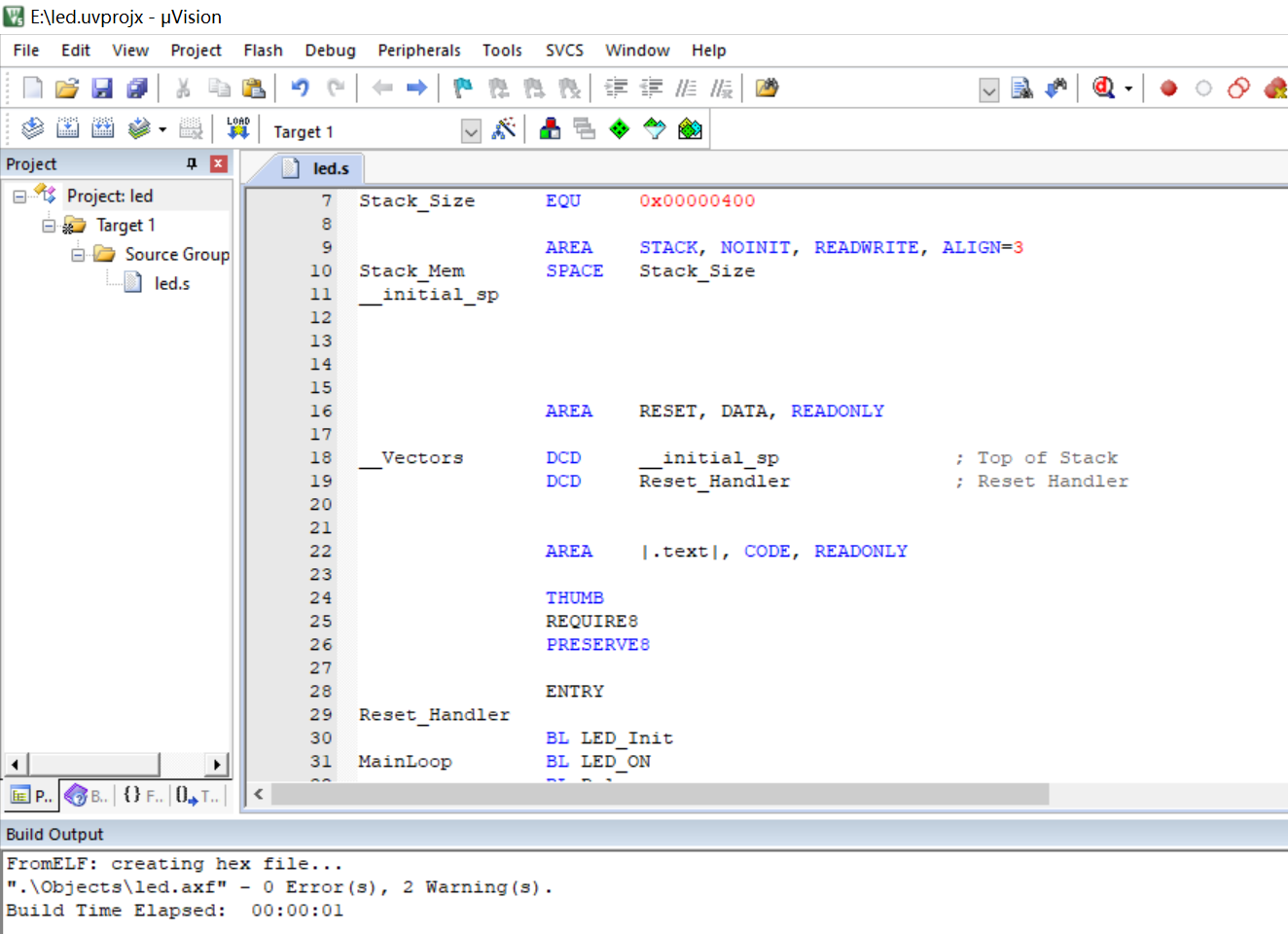
Task: Open the Project menu
Action: coord(196,51)
